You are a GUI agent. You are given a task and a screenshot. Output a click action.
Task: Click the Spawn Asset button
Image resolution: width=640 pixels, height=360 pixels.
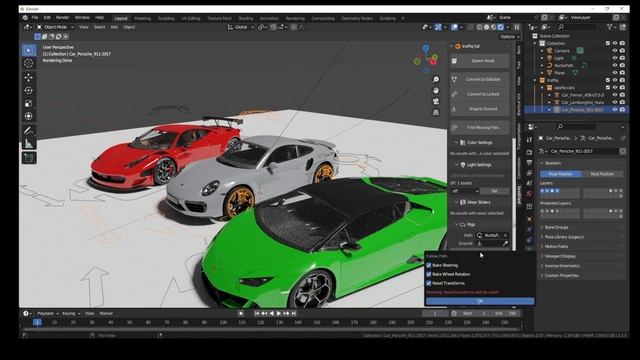tap(480, 61)
